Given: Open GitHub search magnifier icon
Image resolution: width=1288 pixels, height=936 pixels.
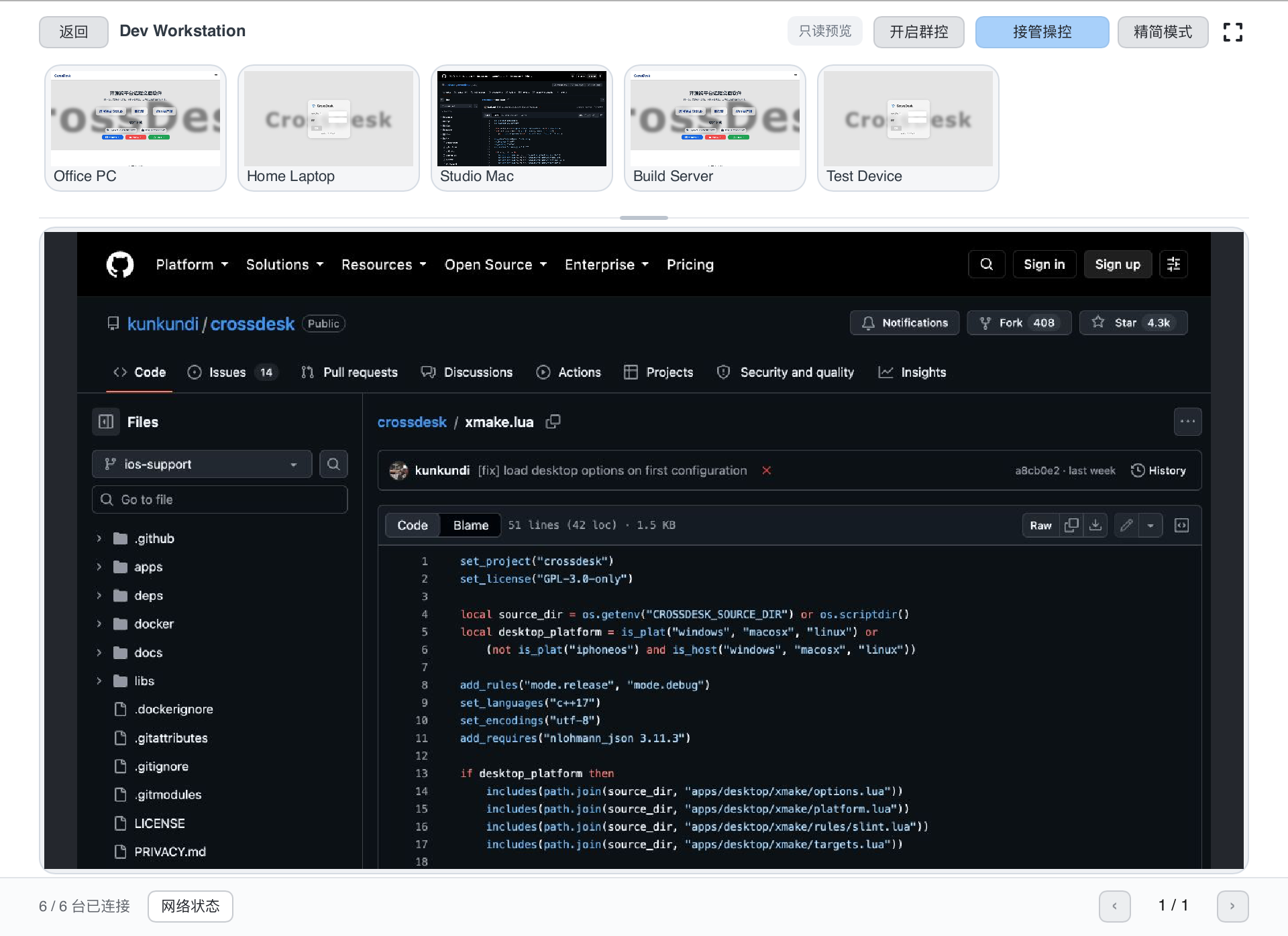Looking at the screenshot, I should click(986, 264).
